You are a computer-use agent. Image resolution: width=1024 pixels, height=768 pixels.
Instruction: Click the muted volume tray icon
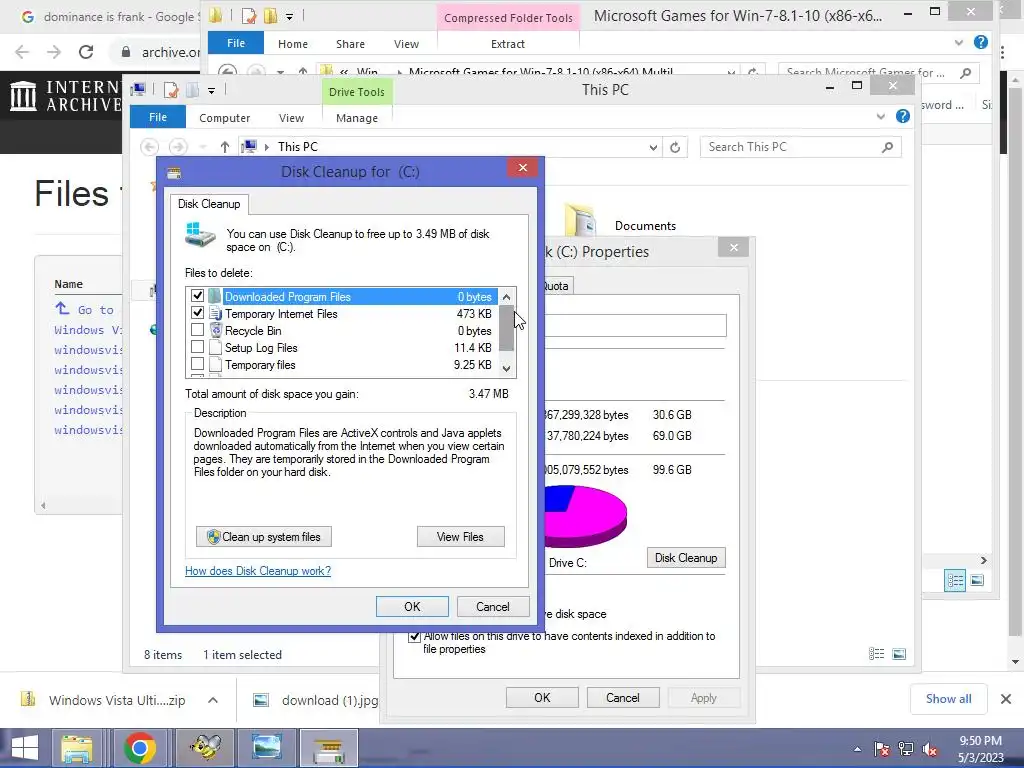pyautogui.click(x=930, y=749)
